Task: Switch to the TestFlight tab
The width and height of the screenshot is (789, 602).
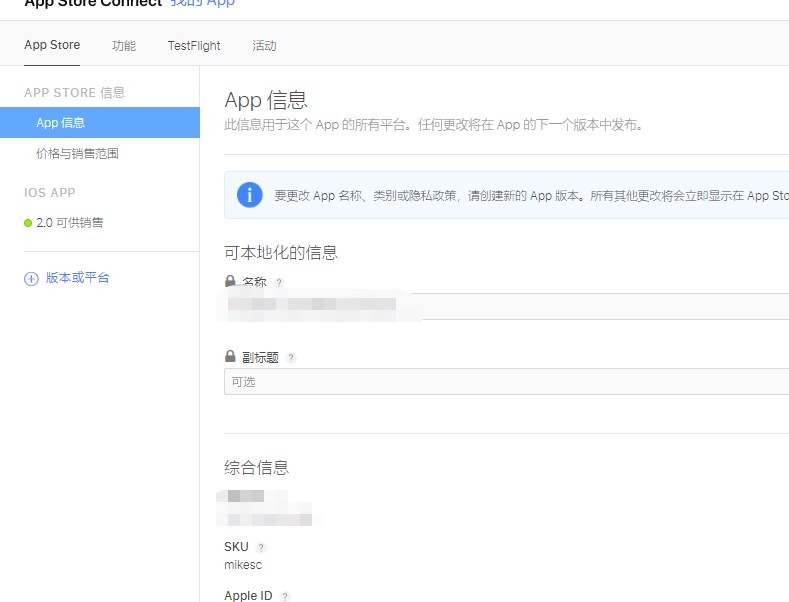Action: (194, 46)
